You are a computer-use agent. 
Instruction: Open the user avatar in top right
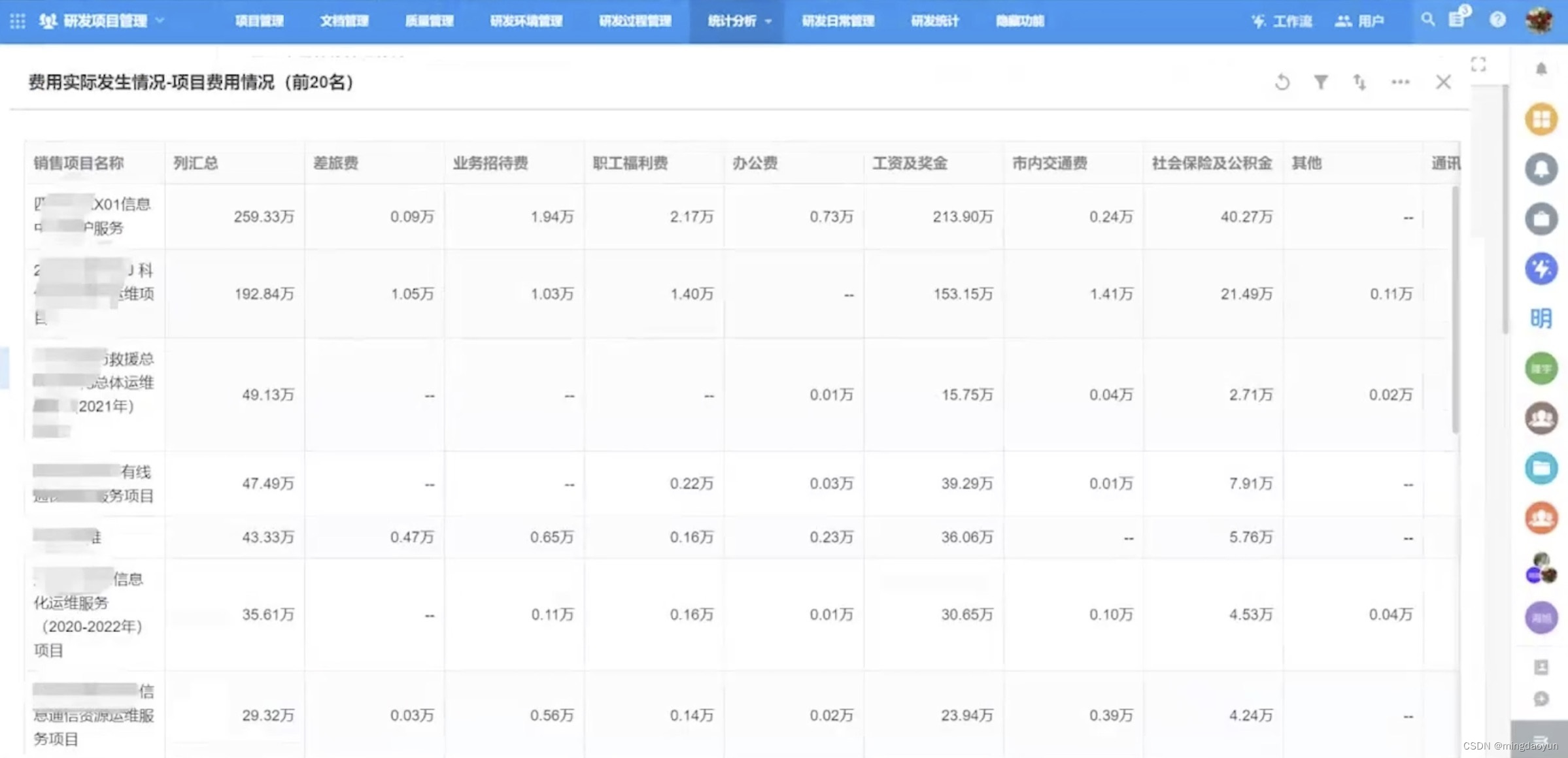1539,20
